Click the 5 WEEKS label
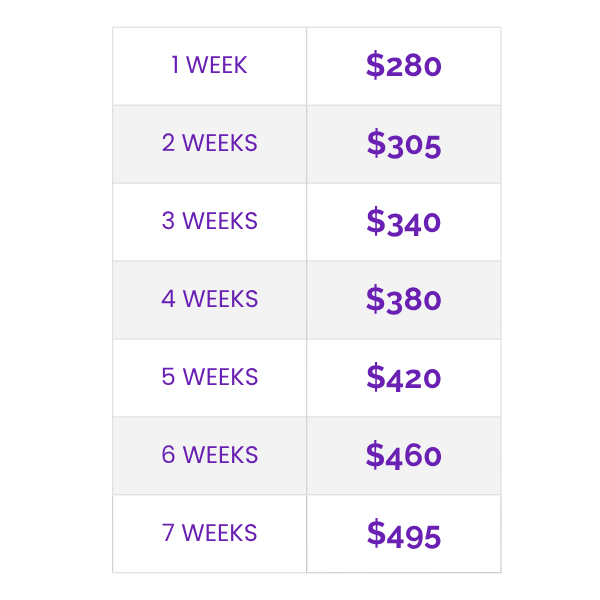This screenshot has height=600, width=600. (209, 378)
